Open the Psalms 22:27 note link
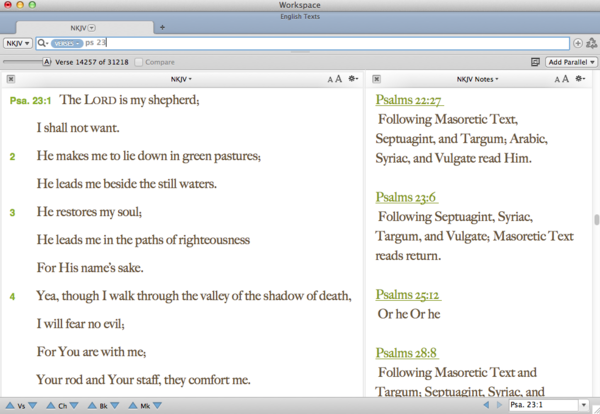Image resolution: width=600 pixels, height=414 pixels. coord(409,100)
